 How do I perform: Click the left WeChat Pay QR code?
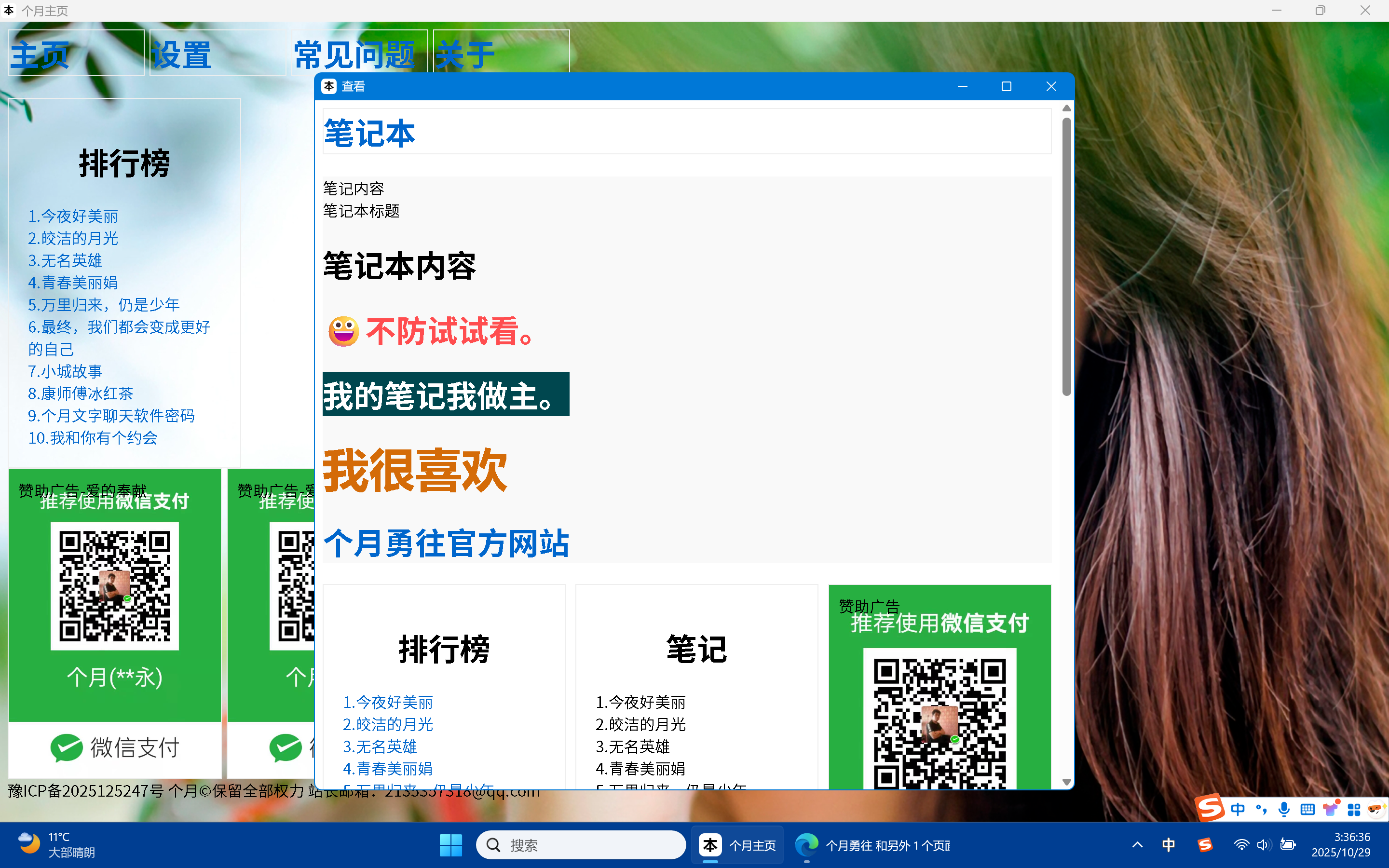pos(114,585)
